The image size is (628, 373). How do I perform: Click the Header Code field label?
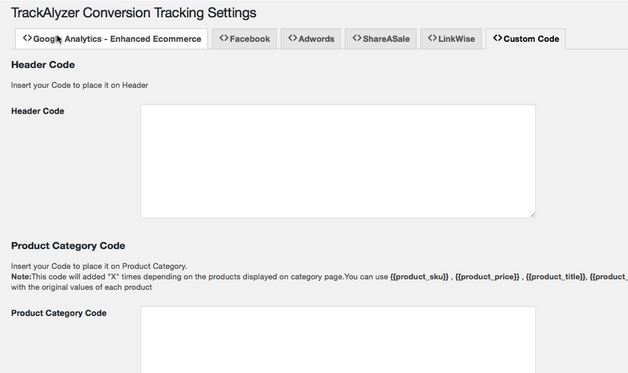[38, 111]
